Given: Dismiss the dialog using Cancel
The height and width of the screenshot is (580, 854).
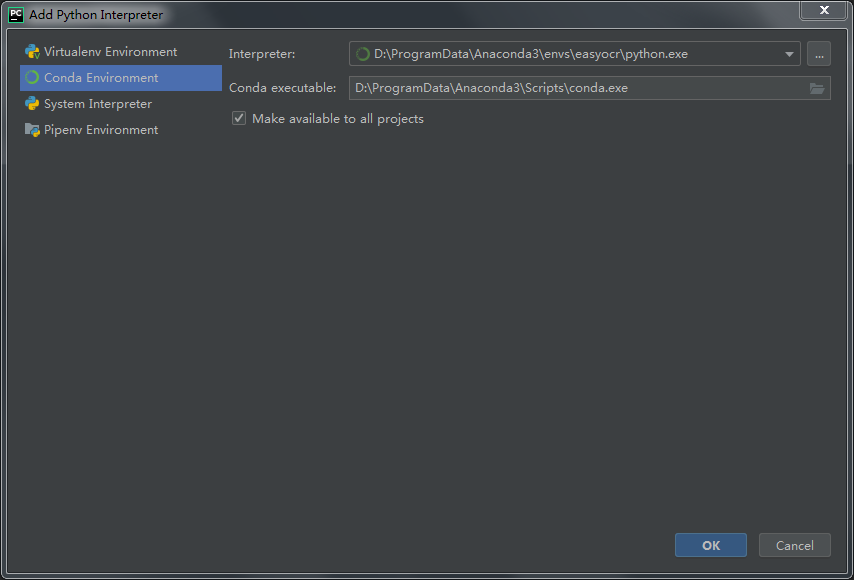Looking at the screenshot, I should pyautogui.click(x=794, y=545).
